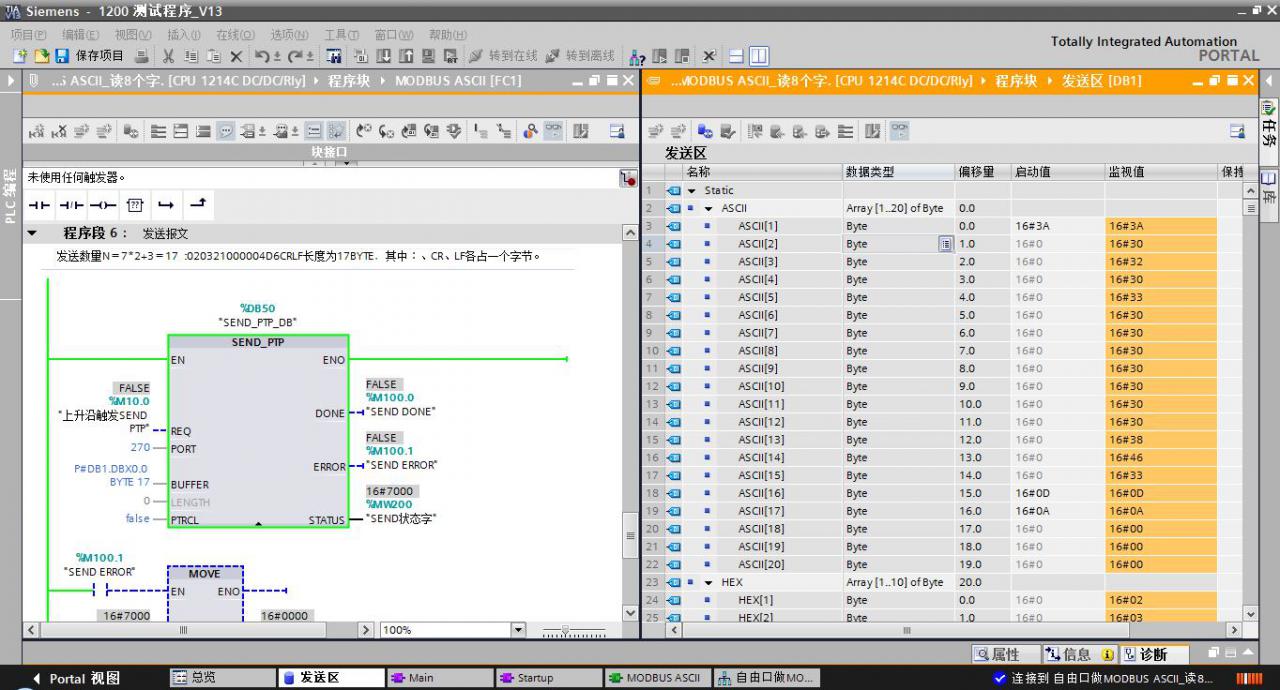Click the Go online (转到在线) button
This screenshot has height=690, width=1280.
504,56
